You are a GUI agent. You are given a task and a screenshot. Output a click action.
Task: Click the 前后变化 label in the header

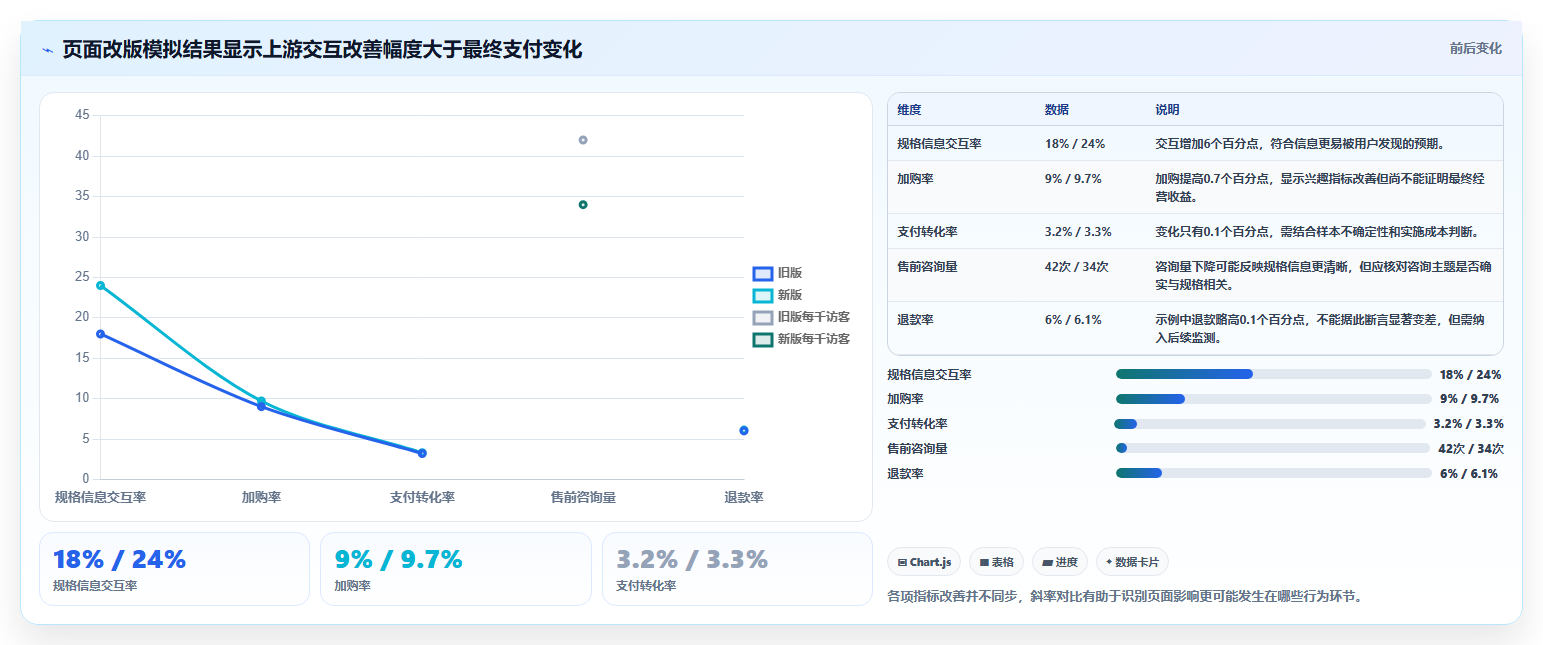coord(1476,48)
